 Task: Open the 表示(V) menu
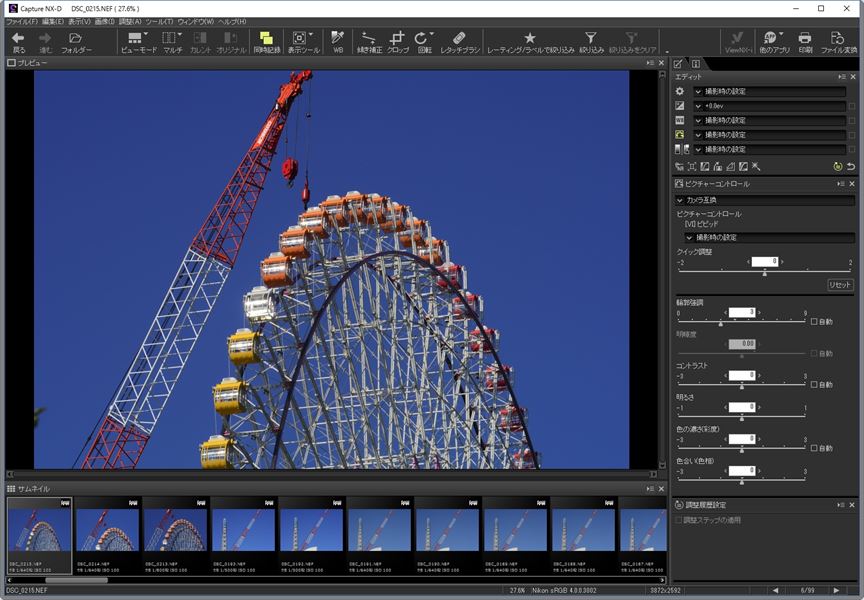coord(79,21)
